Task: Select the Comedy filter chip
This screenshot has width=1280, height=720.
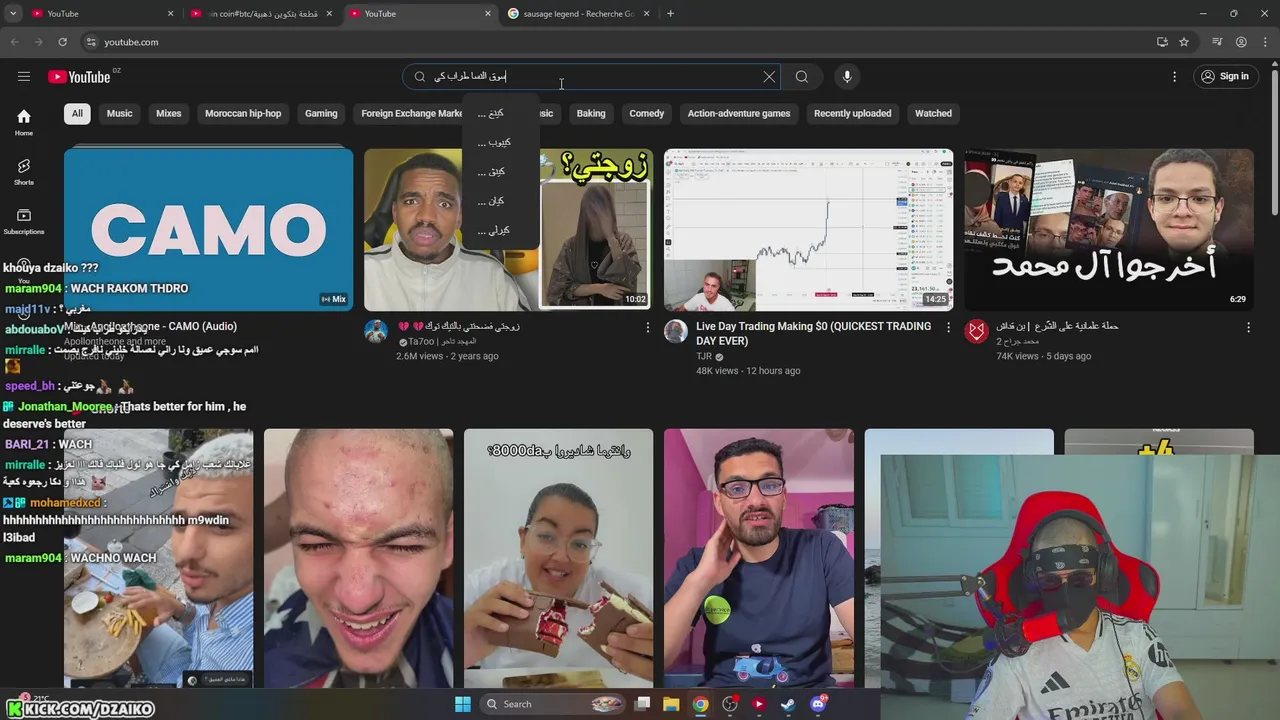Action: point(647,113)
